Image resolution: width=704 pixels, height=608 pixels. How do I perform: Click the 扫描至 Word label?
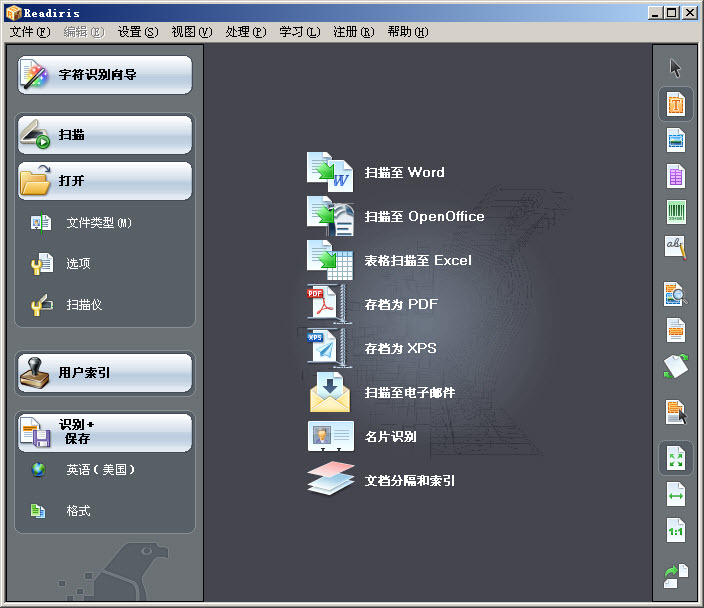coord(404,172)
